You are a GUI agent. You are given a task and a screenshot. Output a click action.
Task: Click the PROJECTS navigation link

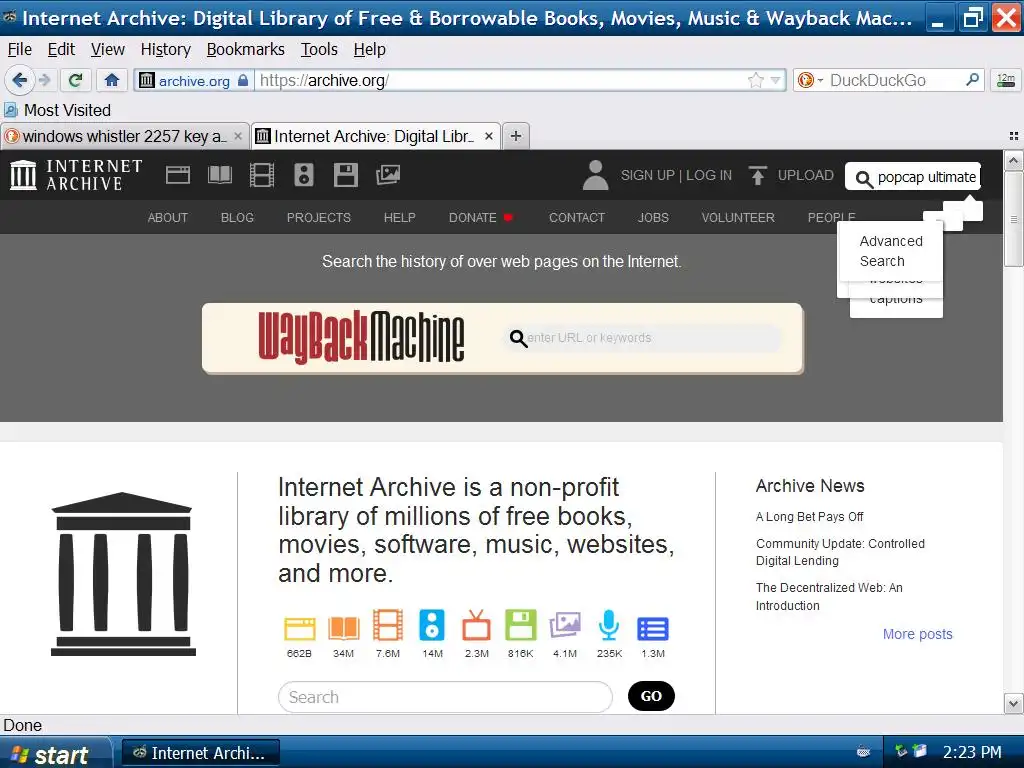[x=319, y=217]
